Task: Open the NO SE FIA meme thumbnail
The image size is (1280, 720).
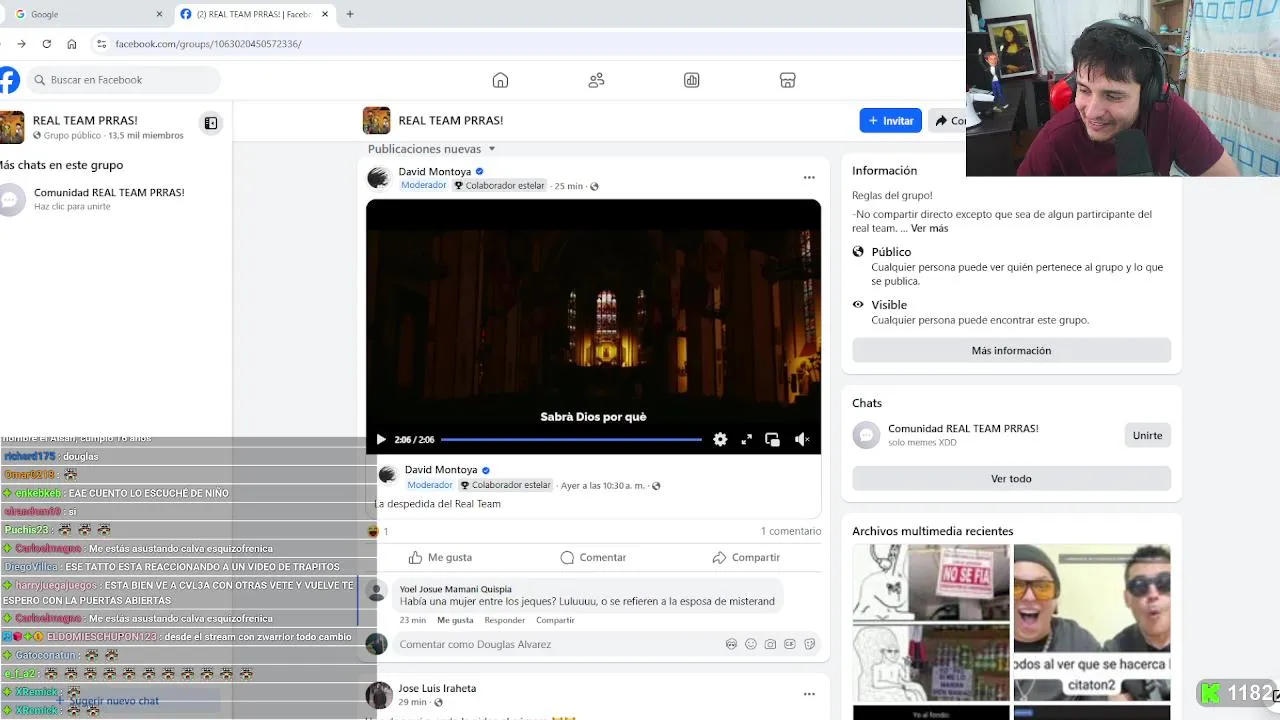Action: click(930, 621)
